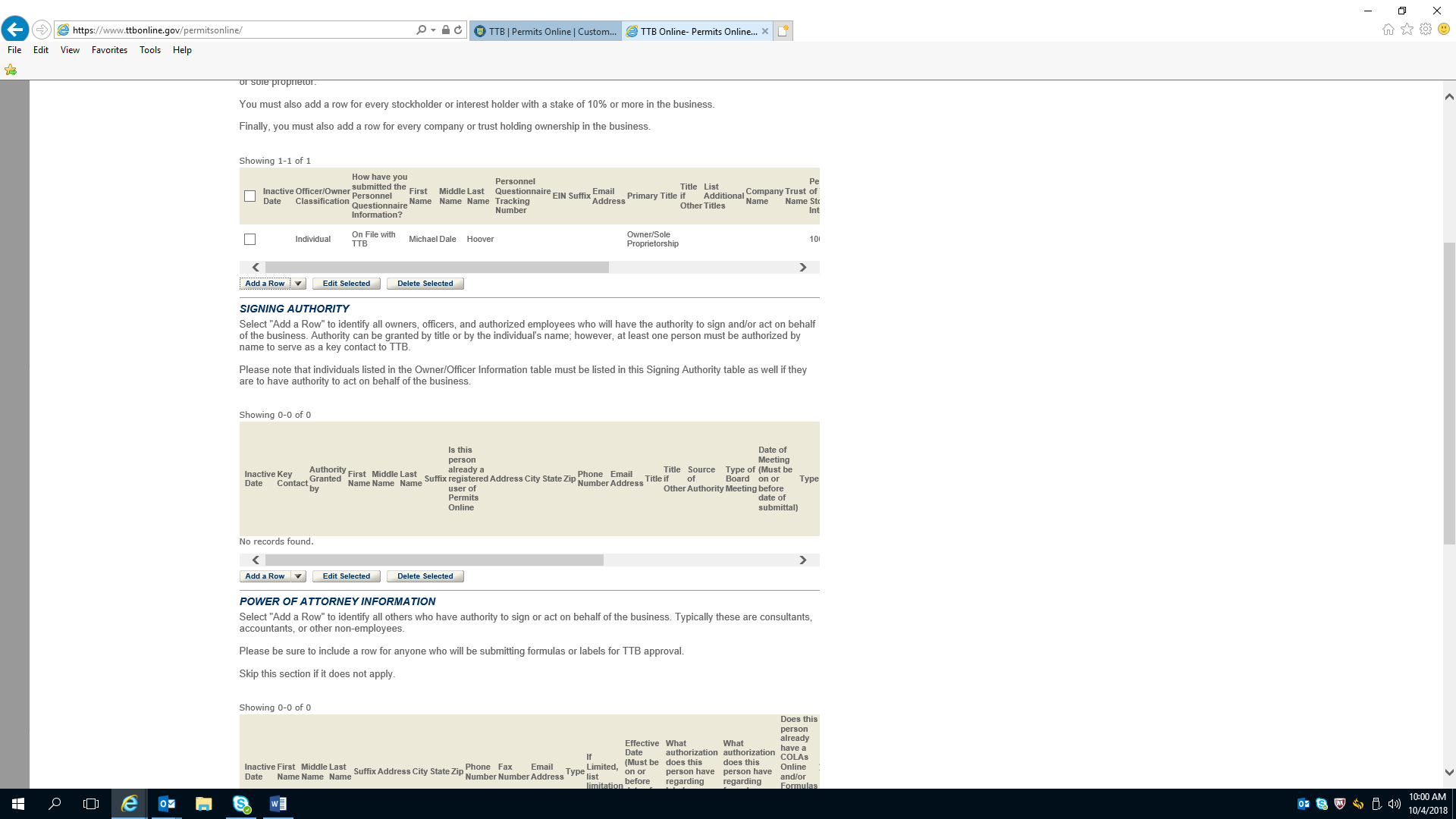Check the select-all checkbox in owner table header

pyautogui.click(x=249, y=196)
